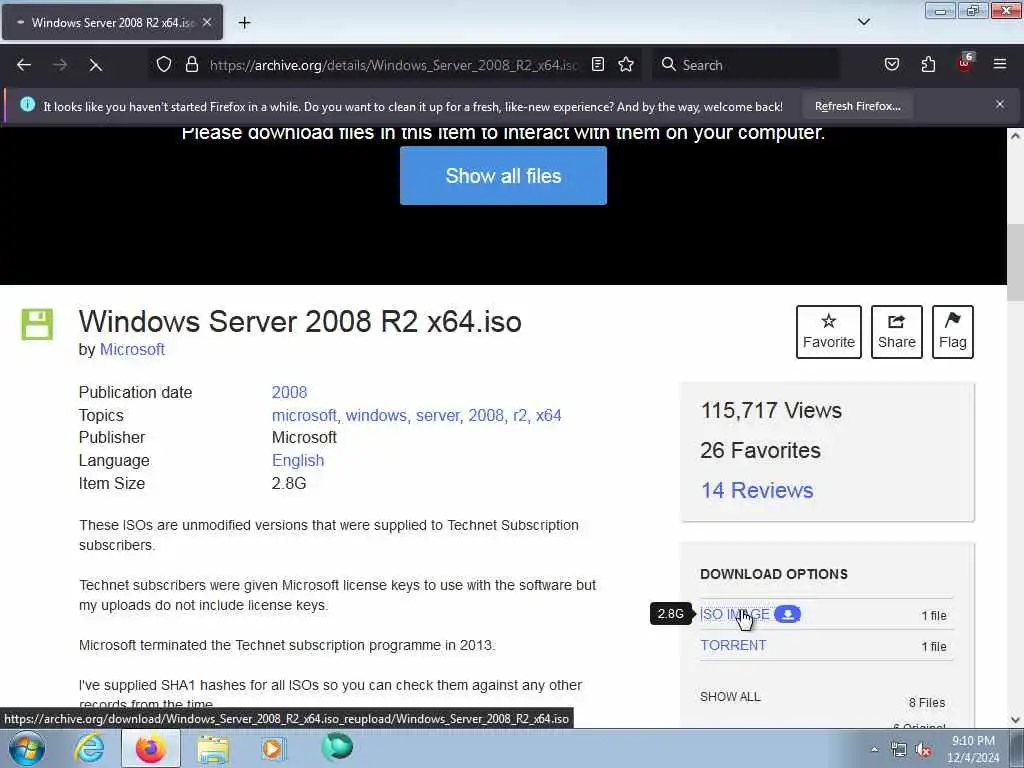Click the Firefox taskbar icon
This screenshot has width=1024, height=768.
click(150, 748)
